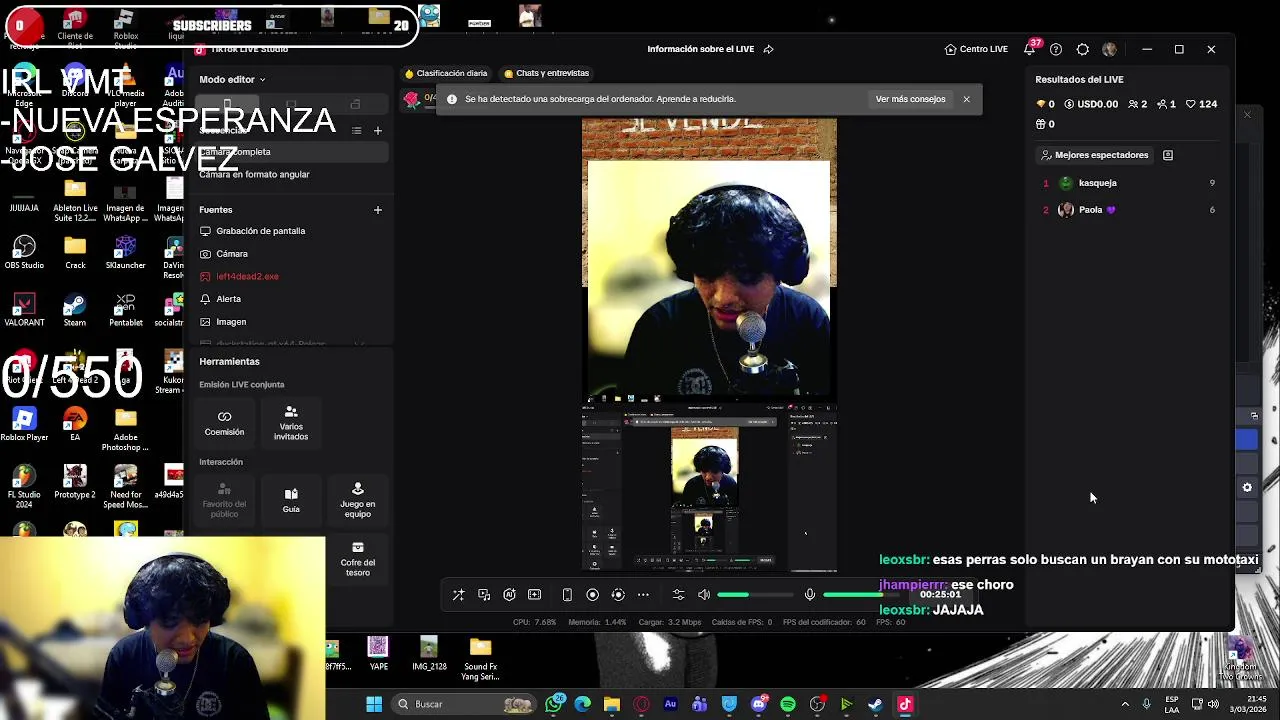Viewport: 1280px width, 720px height.
Task: Click the replay capture icon
Action: coord(618,595)
